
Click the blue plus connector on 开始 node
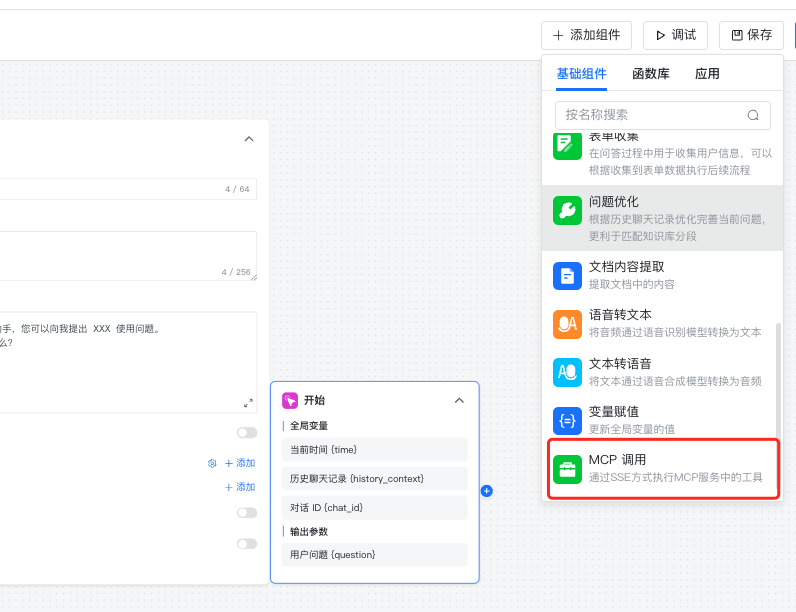[486, 491]
